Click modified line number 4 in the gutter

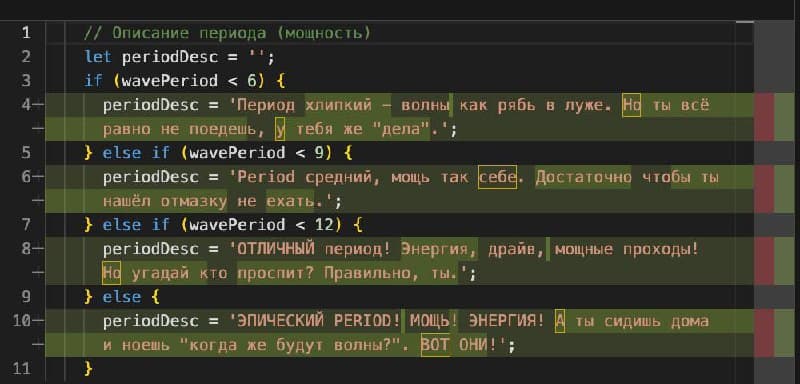(26, 106)
